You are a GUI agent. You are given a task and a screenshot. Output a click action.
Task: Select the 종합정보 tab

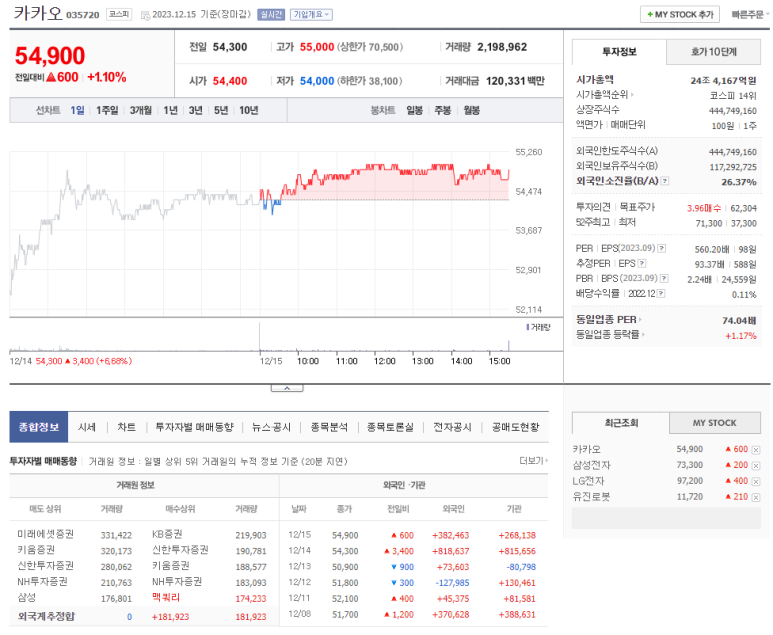[38, 427]
